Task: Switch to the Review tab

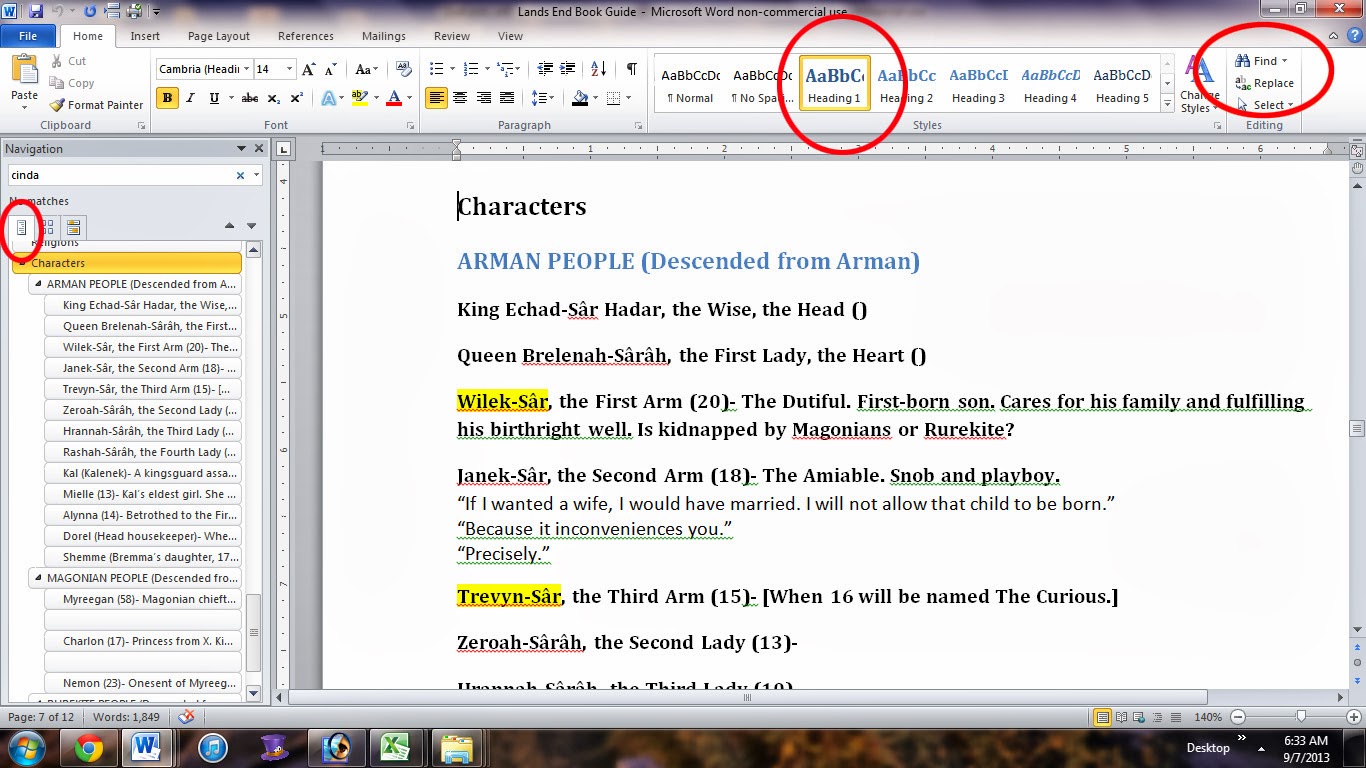Action: pos(452,36)
